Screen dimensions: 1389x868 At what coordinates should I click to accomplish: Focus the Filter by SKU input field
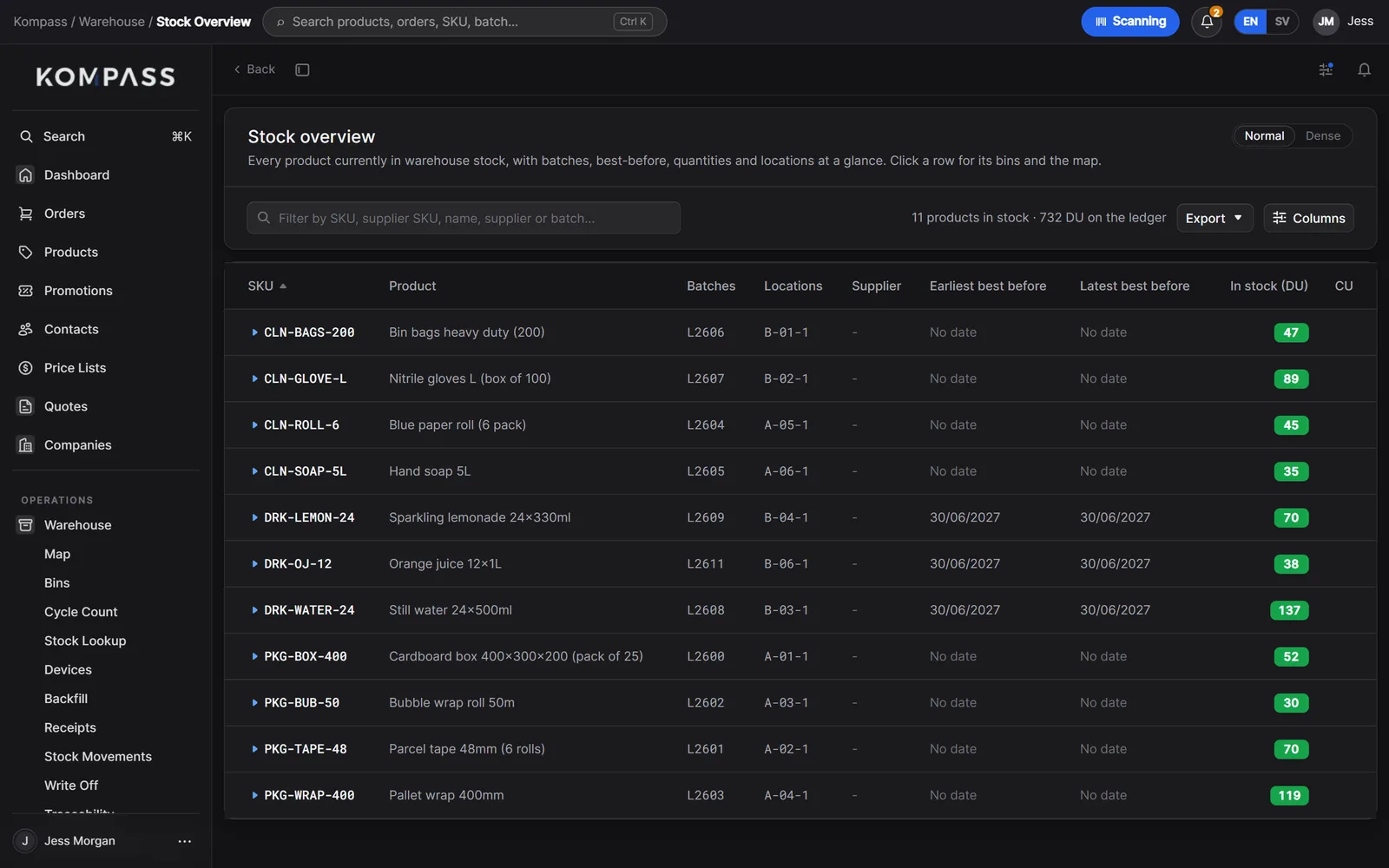[x=464, y=218]
